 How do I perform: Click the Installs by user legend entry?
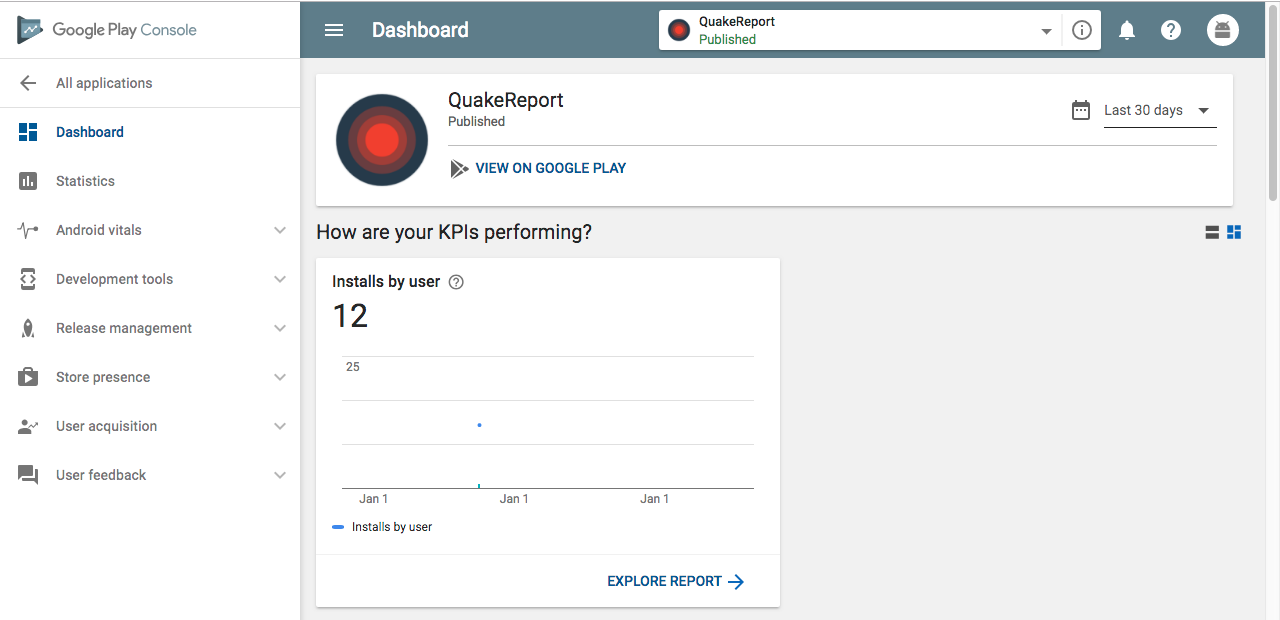(x=382, y=527)
